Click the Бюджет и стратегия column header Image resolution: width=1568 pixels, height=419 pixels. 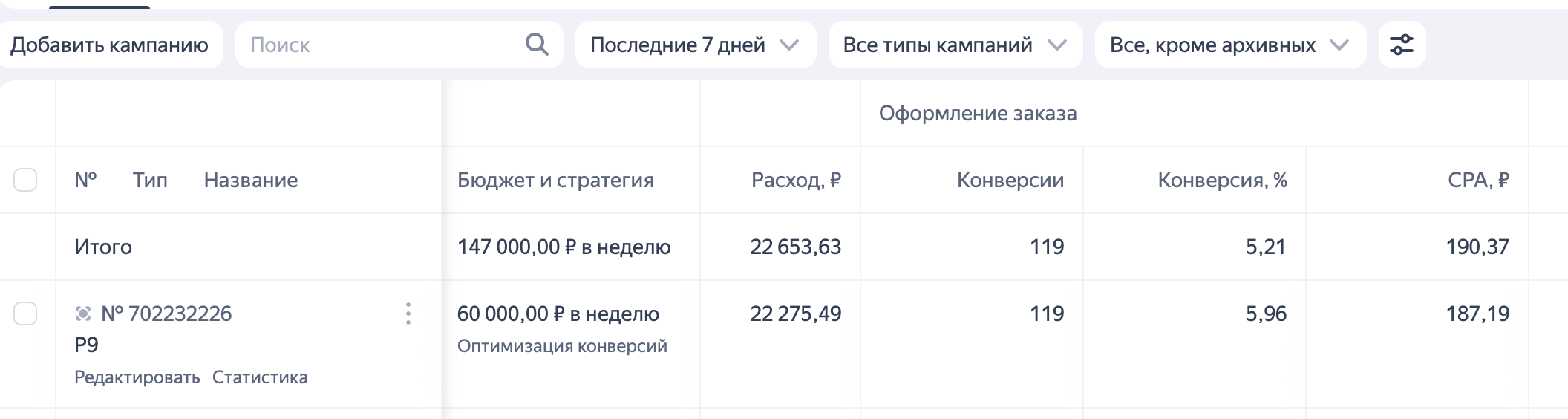(x=555, y=180)
